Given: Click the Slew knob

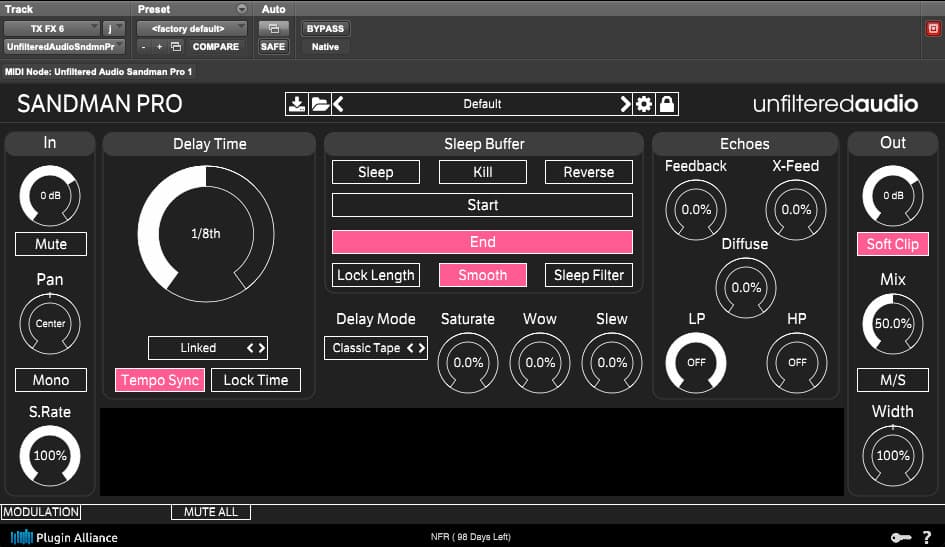Looking at the screenshot, I should pyautogui.click(x=612, y=363).
